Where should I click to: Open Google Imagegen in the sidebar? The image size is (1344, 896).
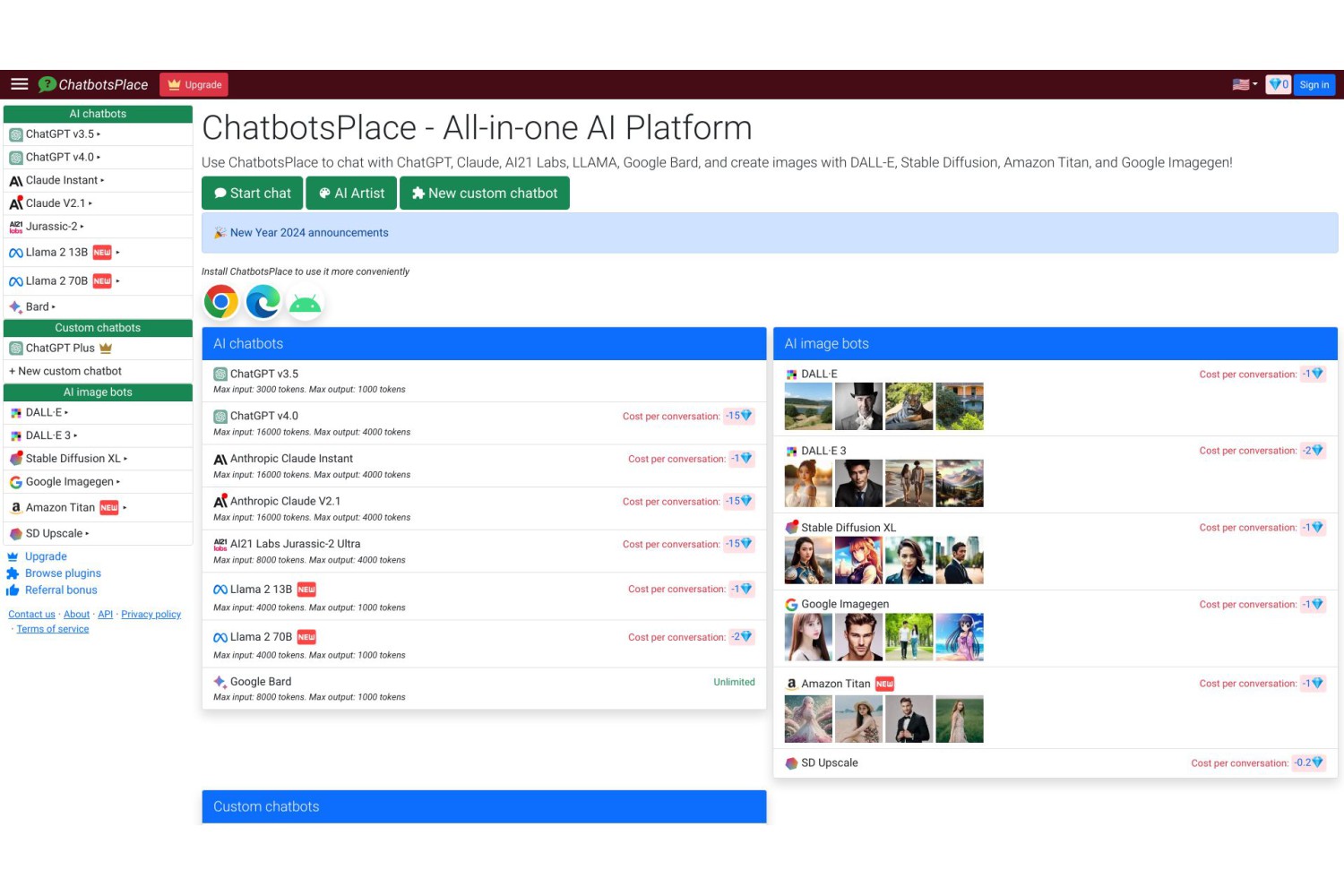click(x=98, y=482)
